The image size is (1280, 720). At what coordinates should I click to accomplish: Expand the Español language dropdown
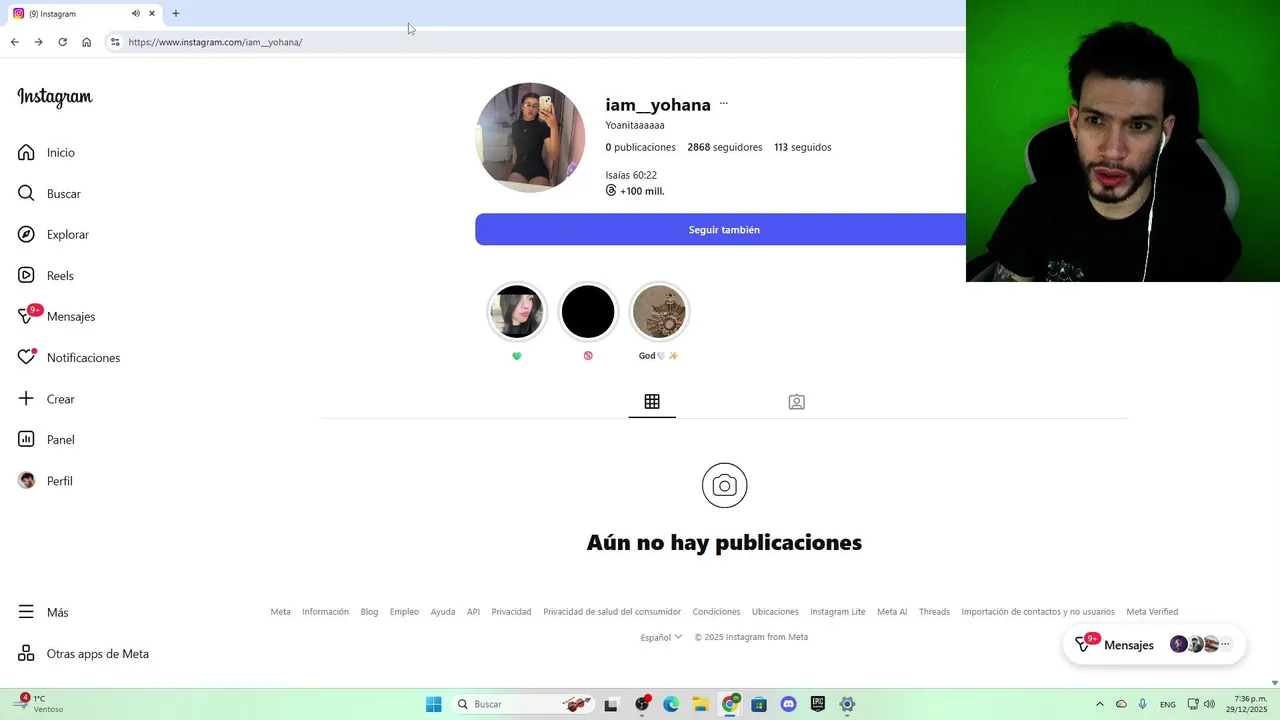(661, 637)
